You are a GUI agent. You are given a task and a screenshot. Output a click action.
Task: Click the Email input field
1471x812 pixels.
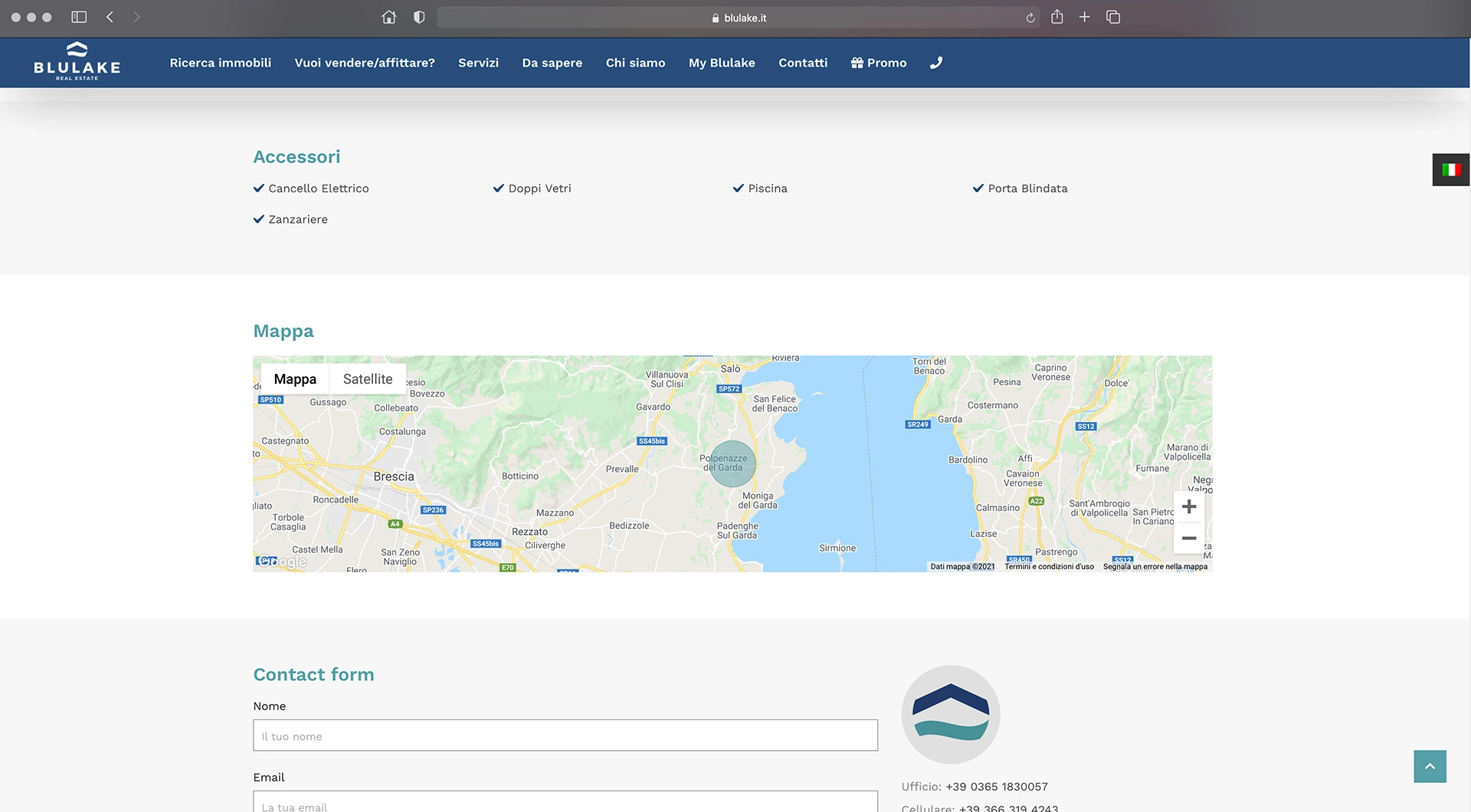pyautogui.click(x=565, y=802)
